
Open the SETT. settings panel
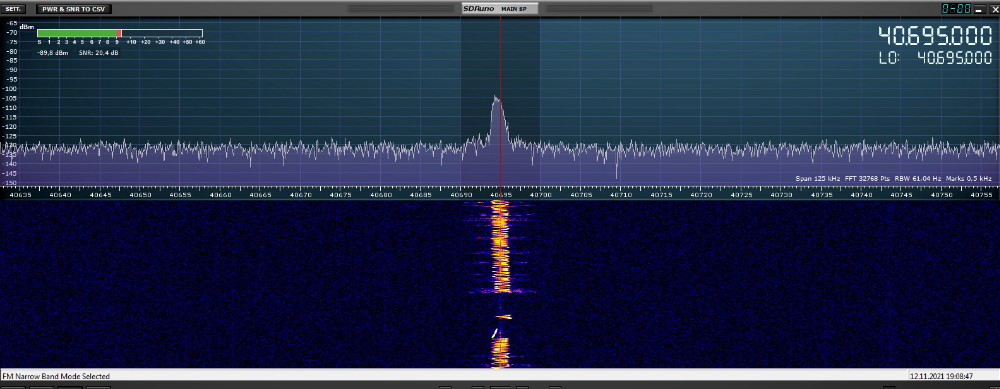pyautogui.click(x=14, y=9)
